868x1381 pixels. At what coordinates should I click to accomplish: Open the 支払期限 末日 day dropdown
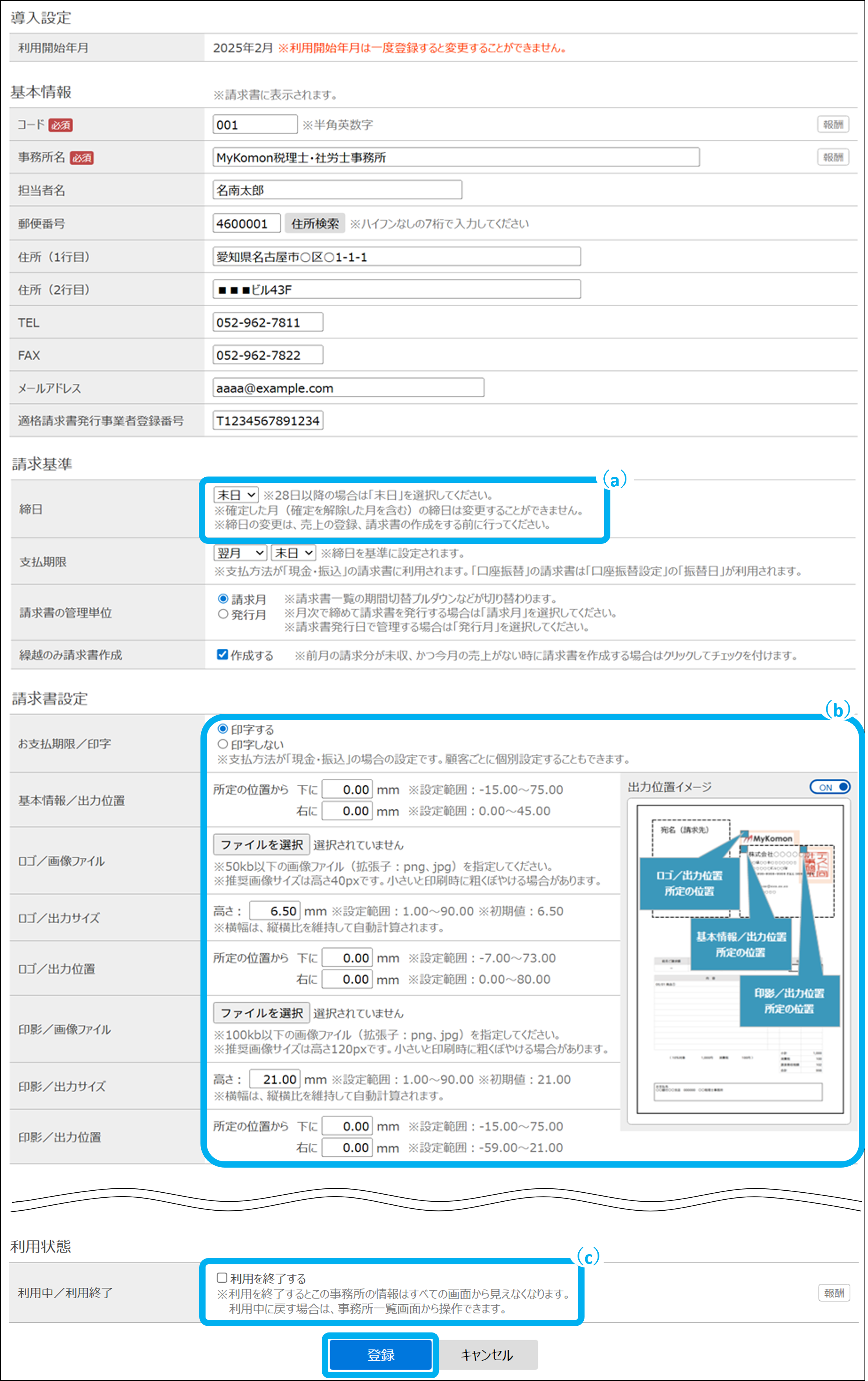294,553
